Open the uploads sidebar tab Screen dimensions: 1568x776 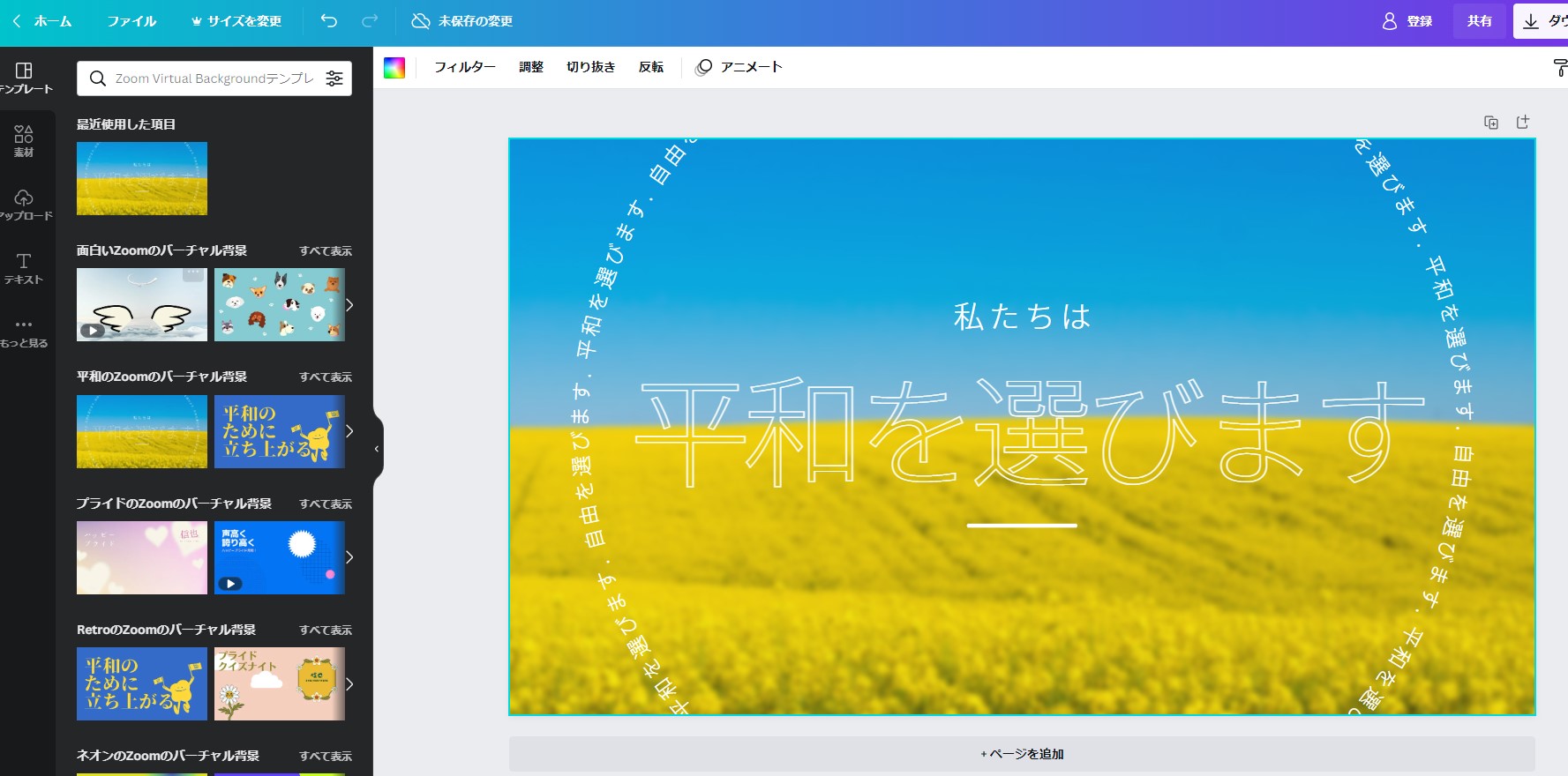click(x=25, y=205)
